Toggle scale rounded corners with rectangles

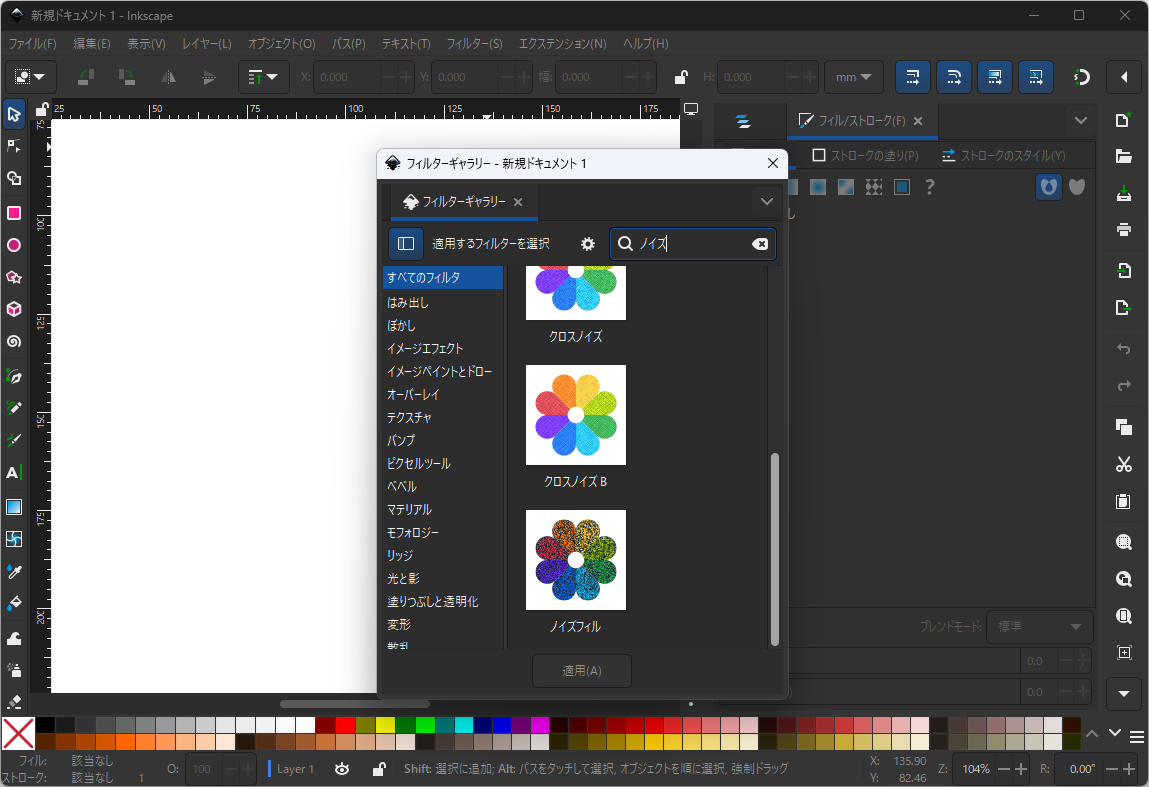953,77
